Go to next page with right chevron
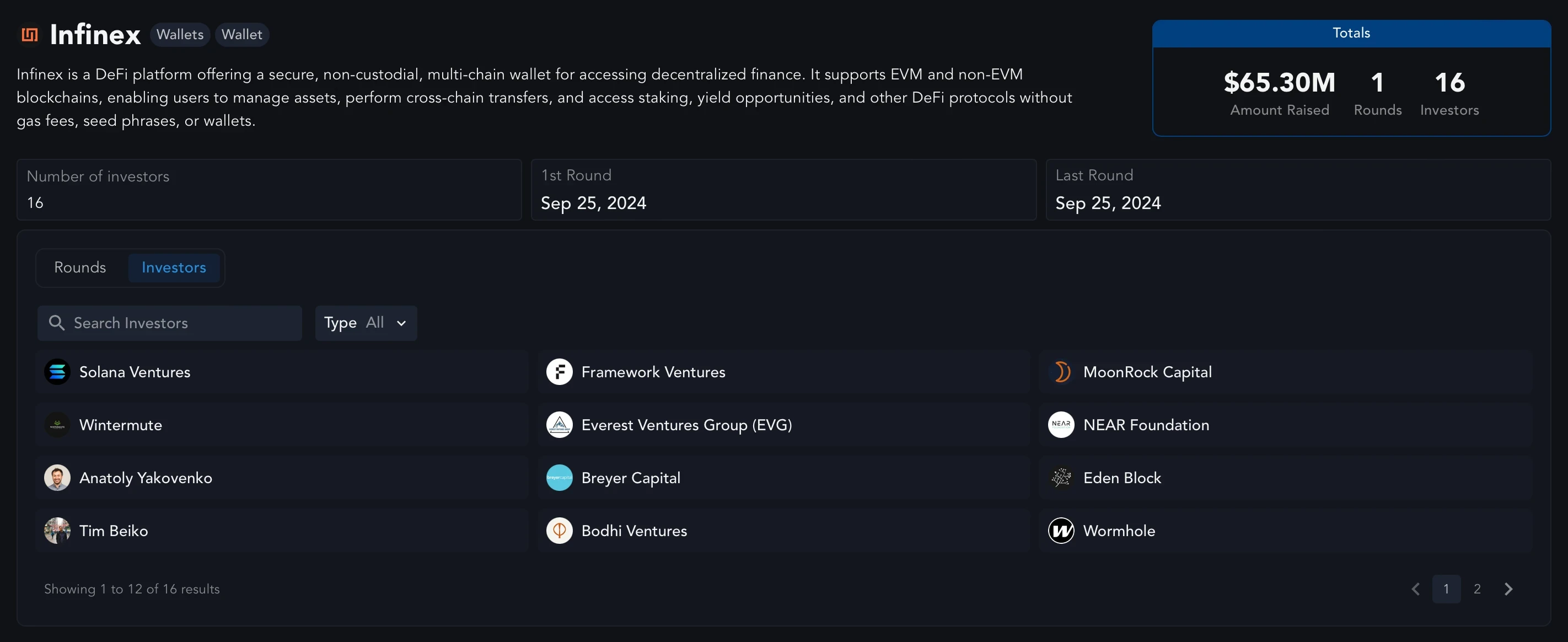The height and width of the screenshot is (642, 1568). (1508, 589)
